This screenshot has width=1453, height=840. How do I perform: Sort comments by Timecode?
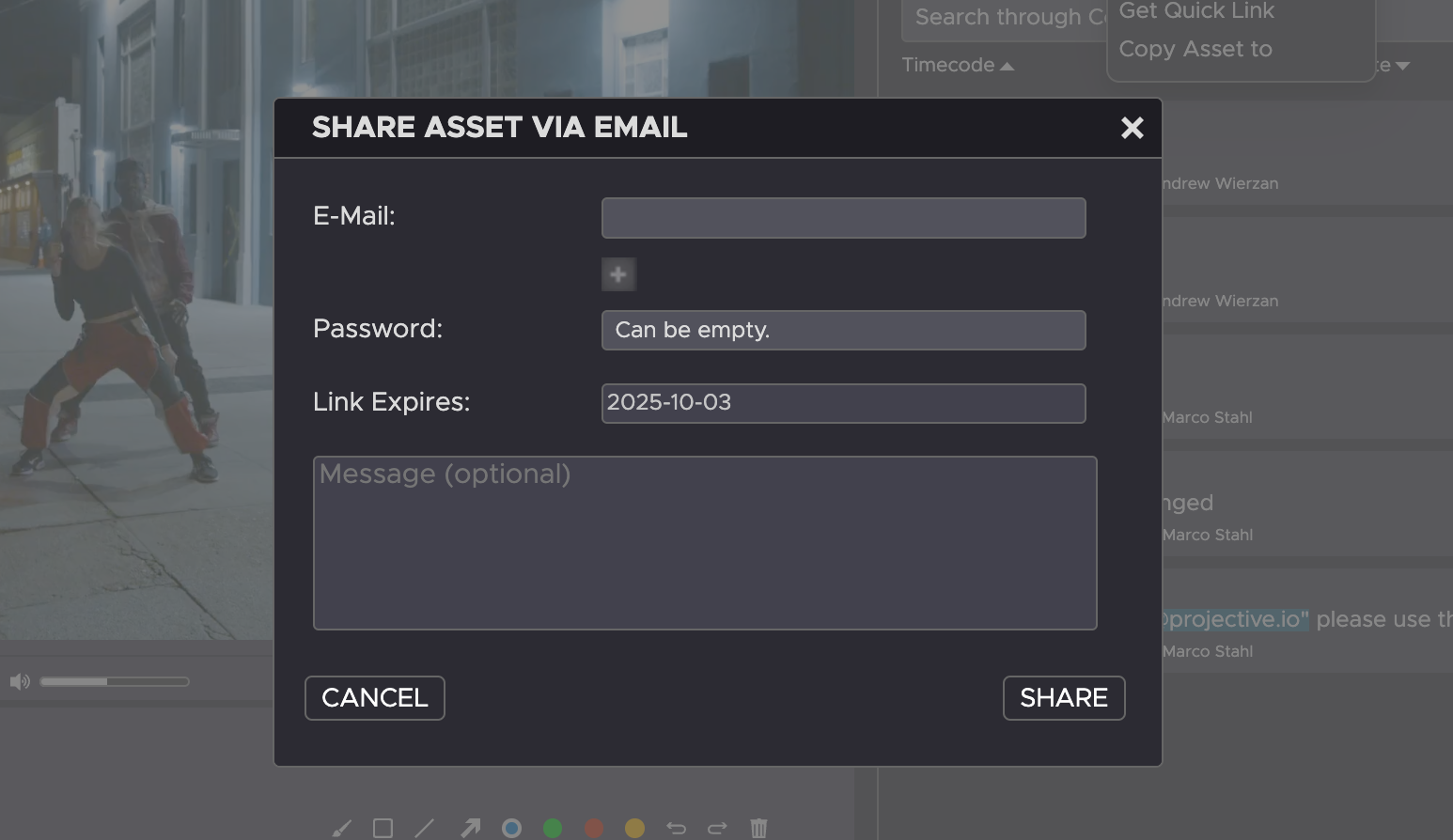957,65
